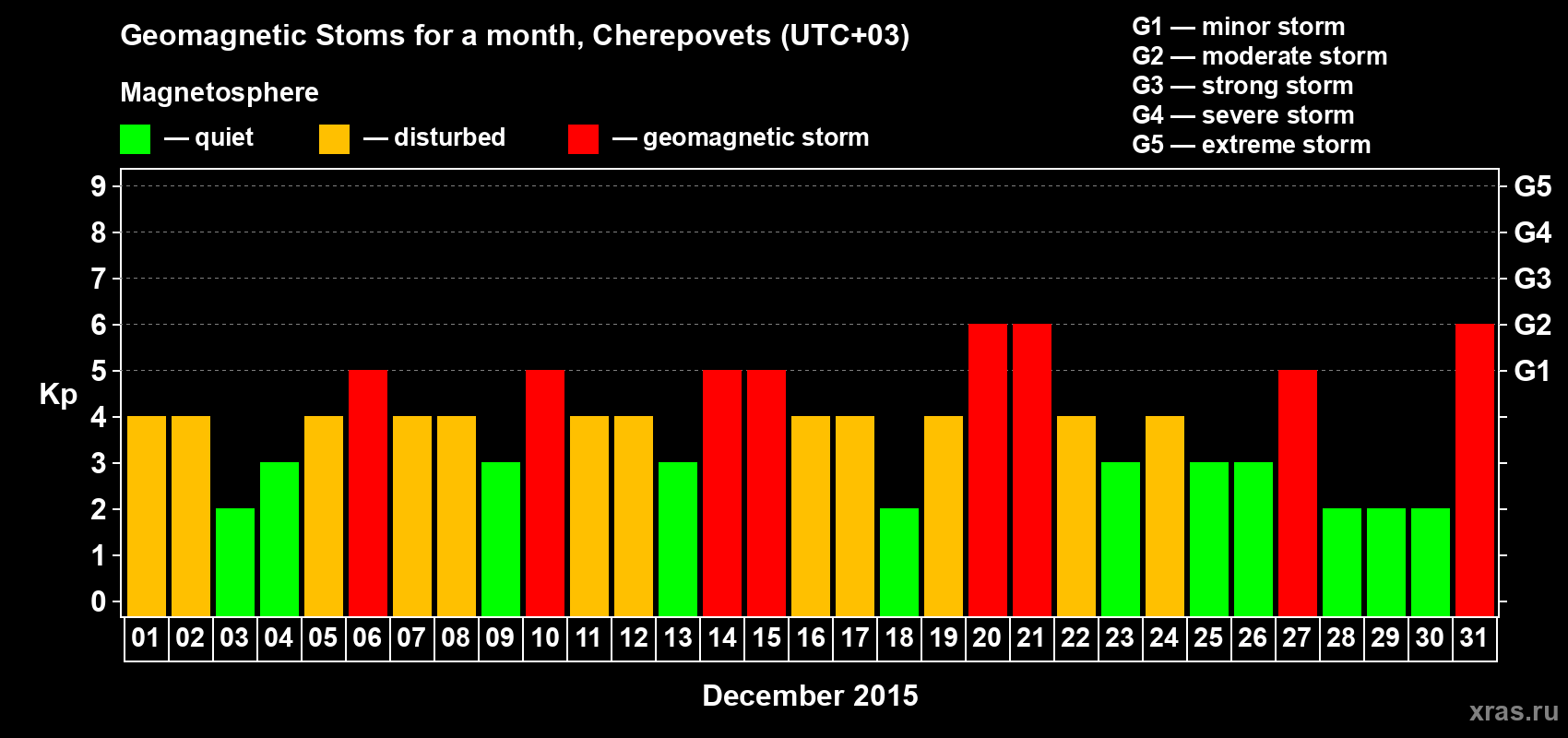
Task: Click the red geomagnetic storm legend swatch
Action: 583,139
